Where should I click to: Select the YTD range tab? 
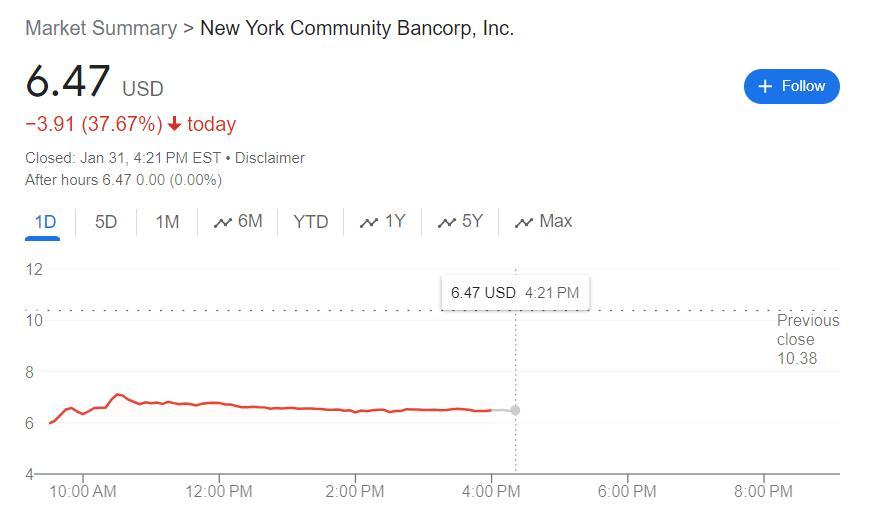pyautogui.click(x=310, y=222)
